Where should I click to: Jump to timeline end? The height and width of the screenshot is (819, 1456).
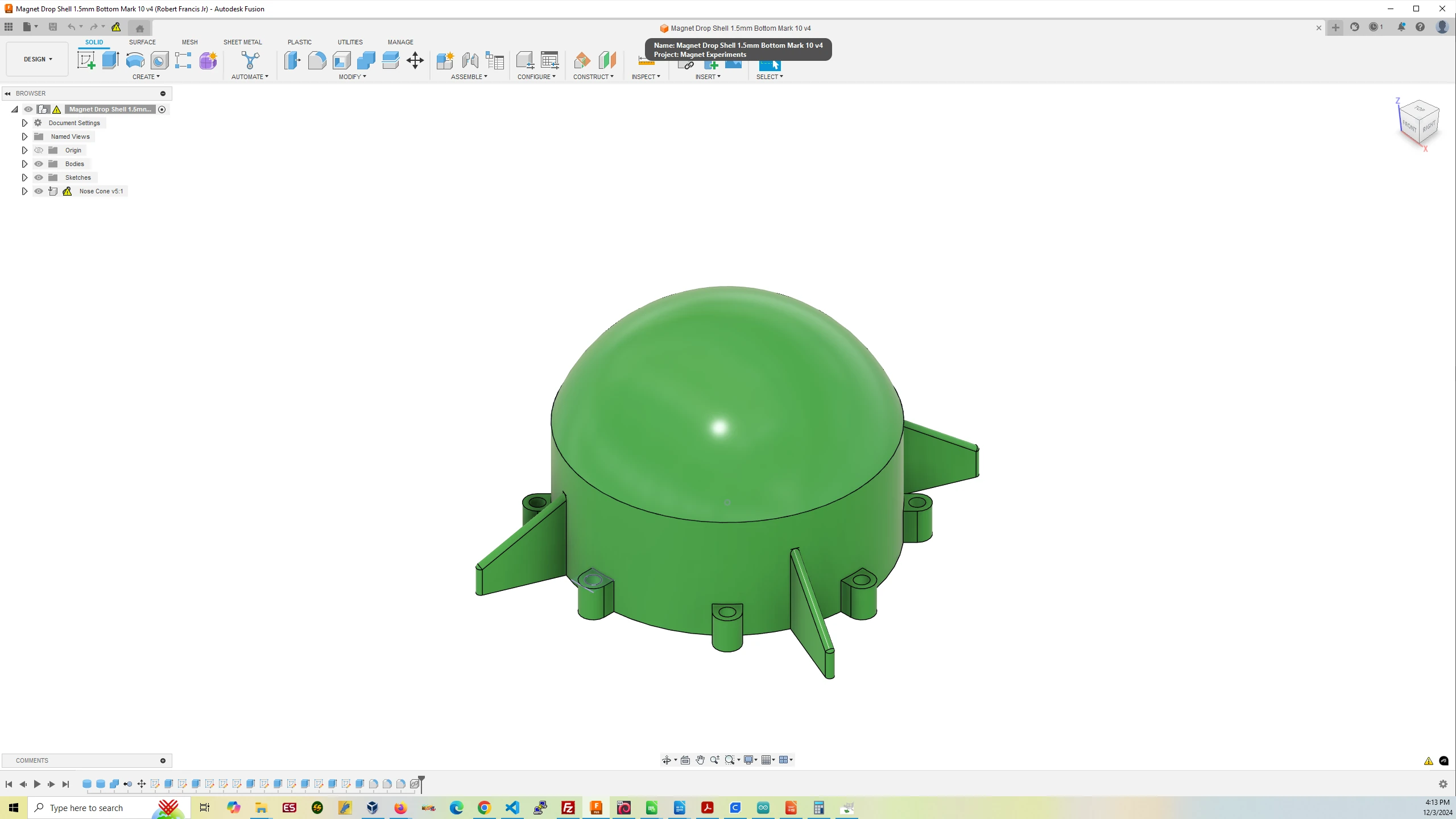click(x=65, y=784)
